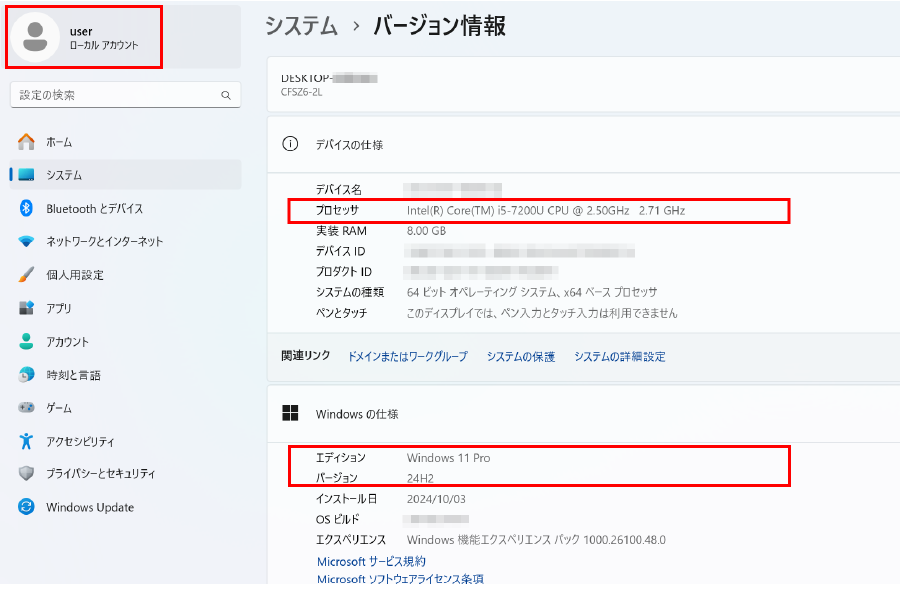Click the デバイス名 label
Screen dimensions: 900x600
tap(339, 189)
